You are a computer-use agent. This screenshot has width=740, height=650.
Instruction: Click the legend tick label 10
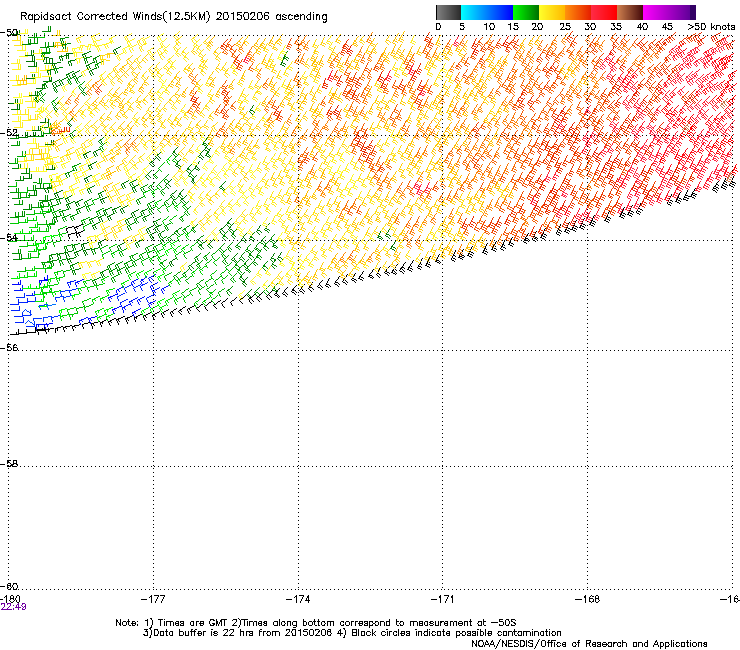489,27
